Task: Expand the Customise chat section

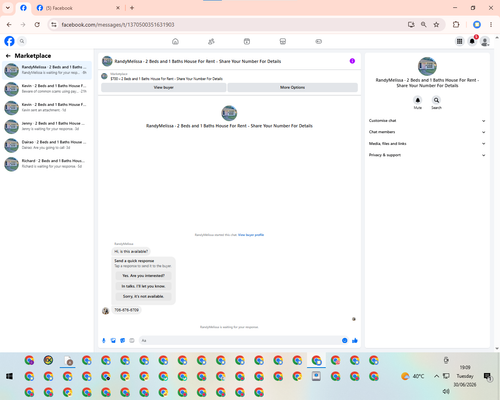Action: point(427,121)
